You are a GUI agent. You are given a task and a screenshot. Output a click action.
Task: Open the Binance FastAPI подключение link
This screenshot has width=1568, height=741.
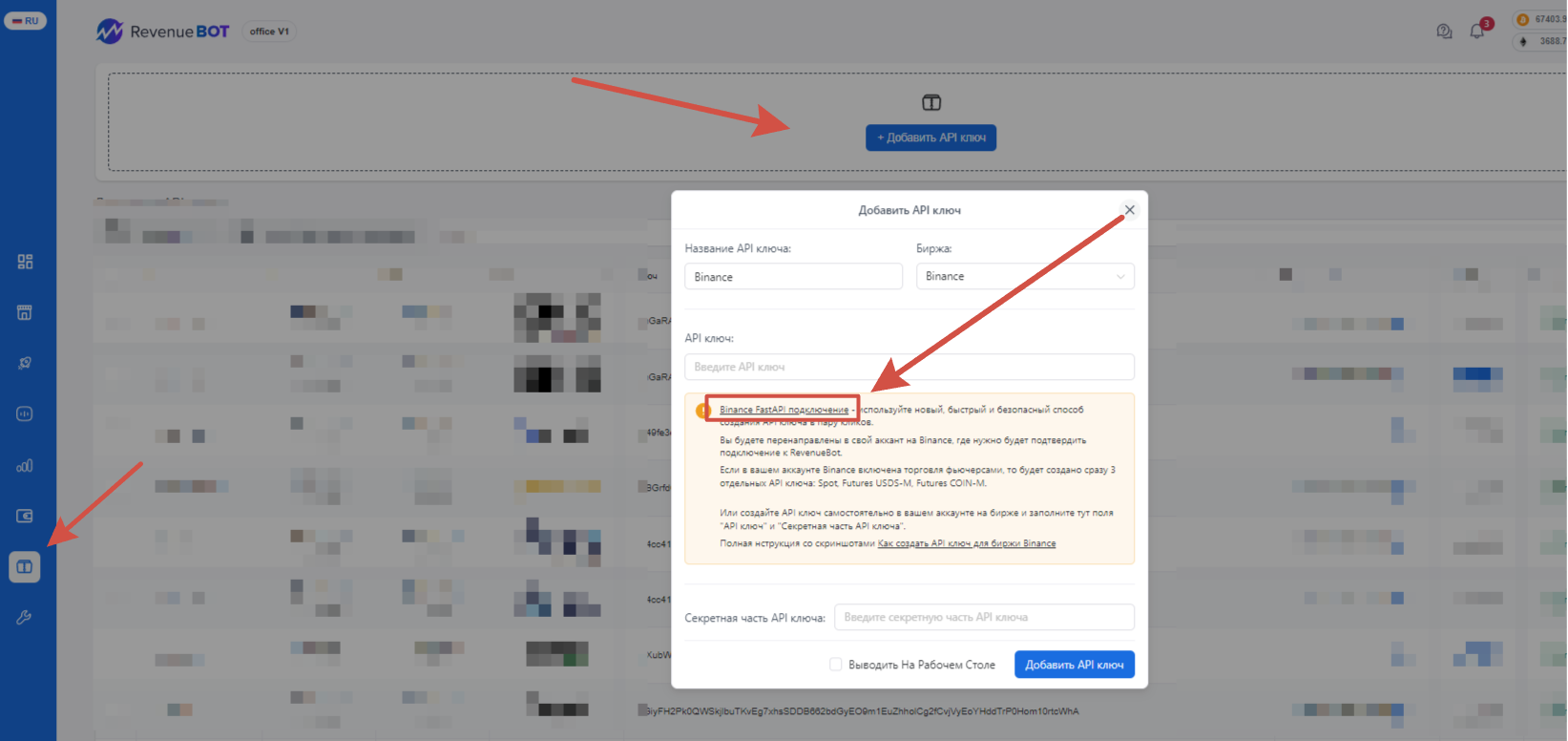784,410
